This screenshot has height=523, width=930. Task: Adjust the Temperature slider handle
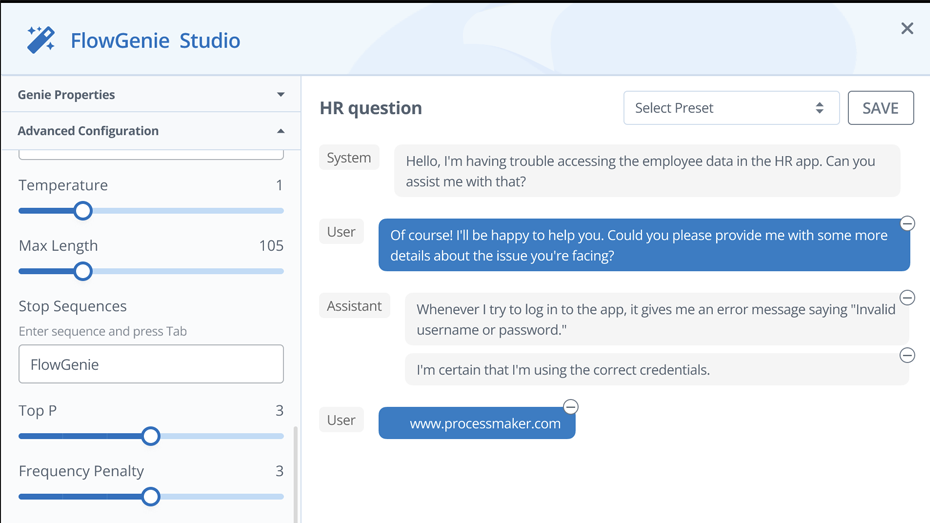(83, 211)
